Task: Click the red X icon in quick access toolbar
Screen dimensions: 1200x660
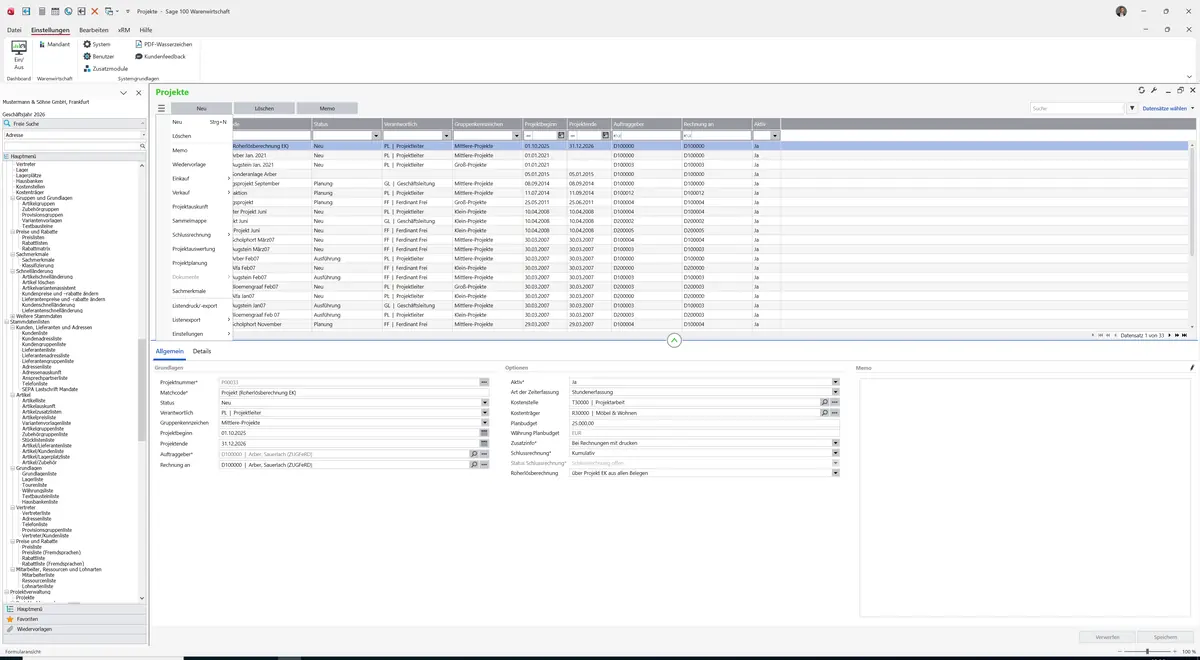Action: [94, 11]
